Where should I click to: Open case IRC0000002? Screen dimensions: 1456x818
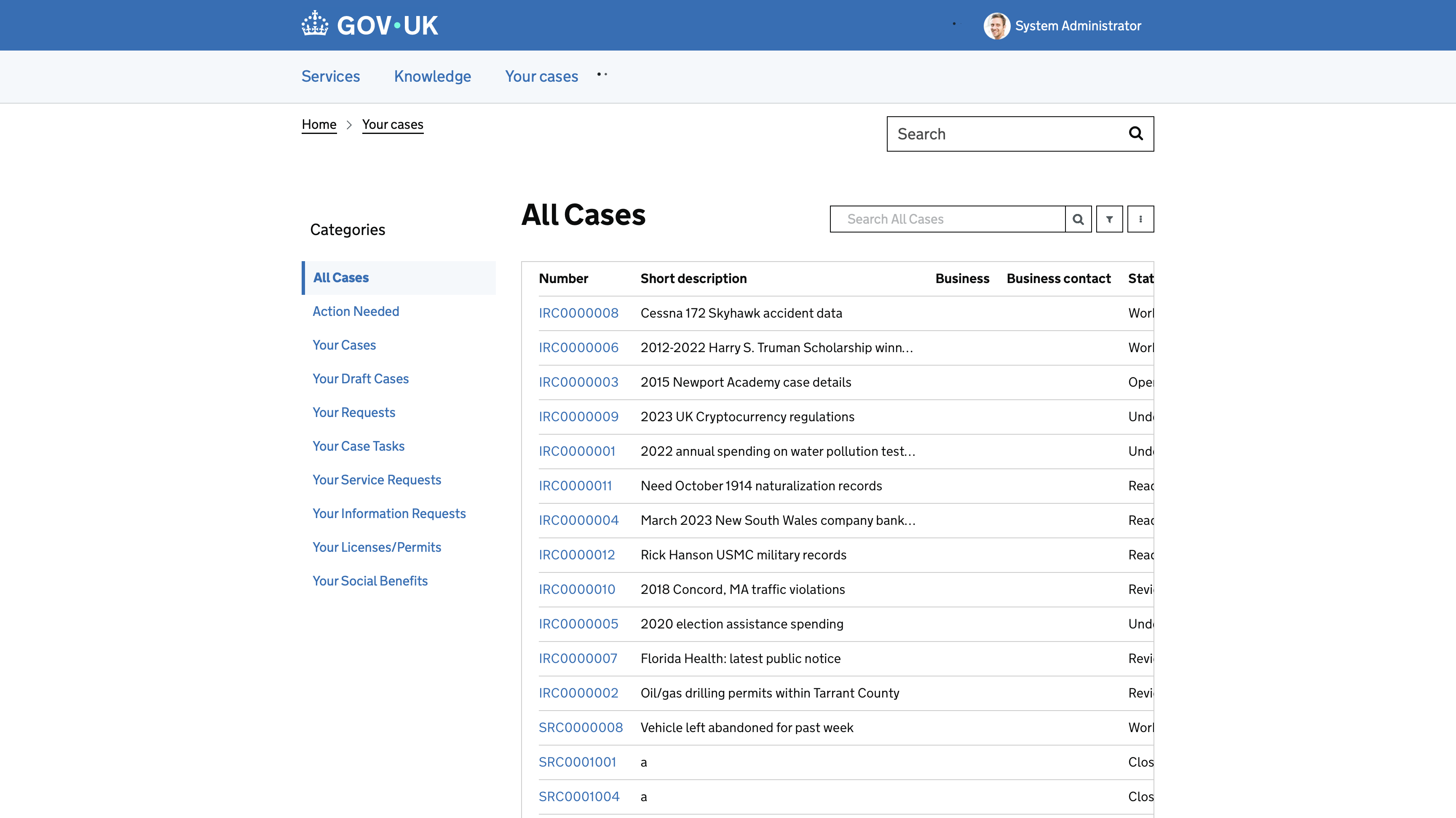(578, 693)
